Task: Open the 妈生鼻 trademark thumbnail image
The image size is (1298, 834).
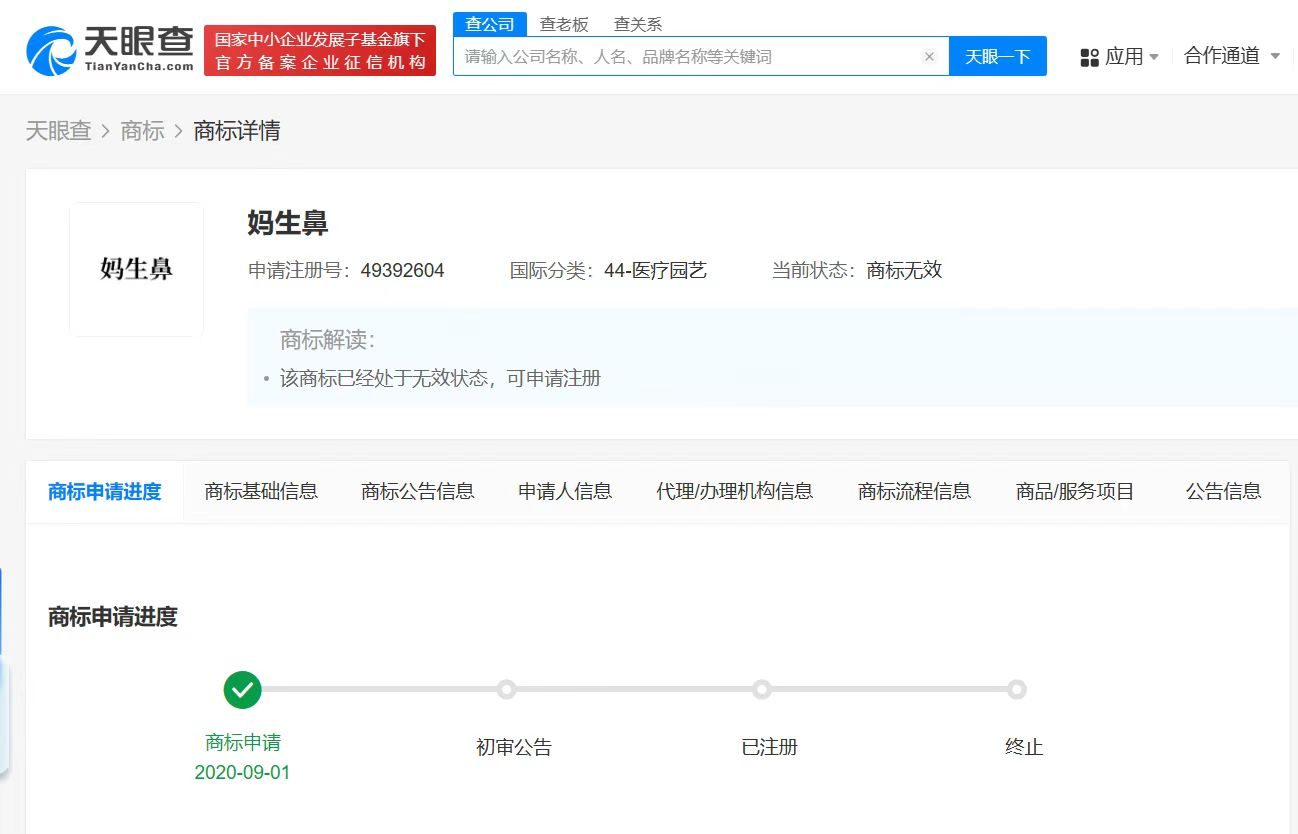Action: [x=135, y=269]
